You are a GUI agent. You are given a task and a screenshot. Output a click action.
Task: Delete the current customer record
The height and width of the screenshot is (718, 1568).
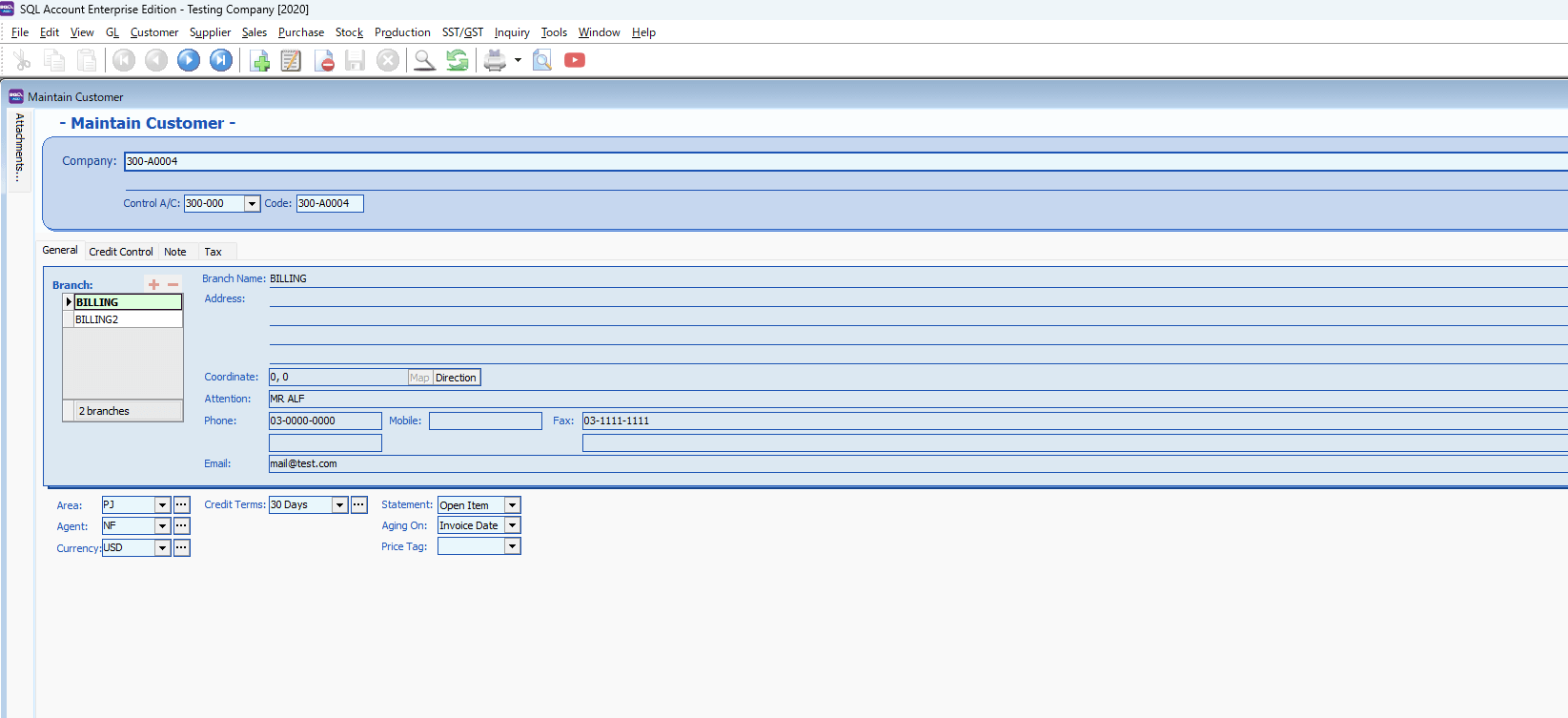point(324,60)
